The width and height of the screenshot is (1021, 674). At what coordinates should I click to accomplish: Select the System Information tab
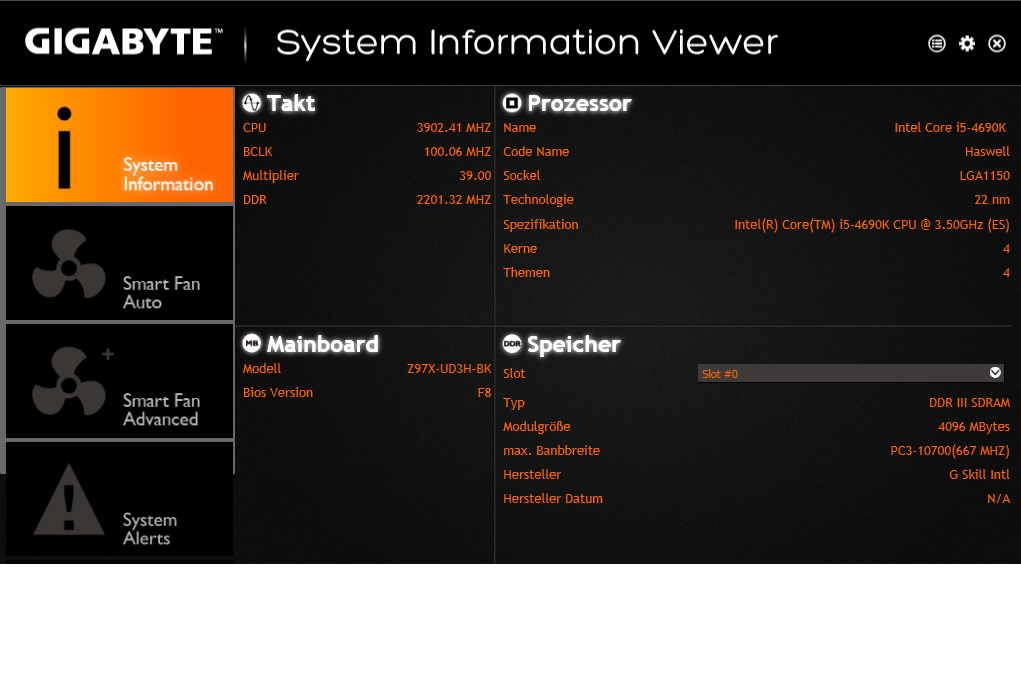120,145
